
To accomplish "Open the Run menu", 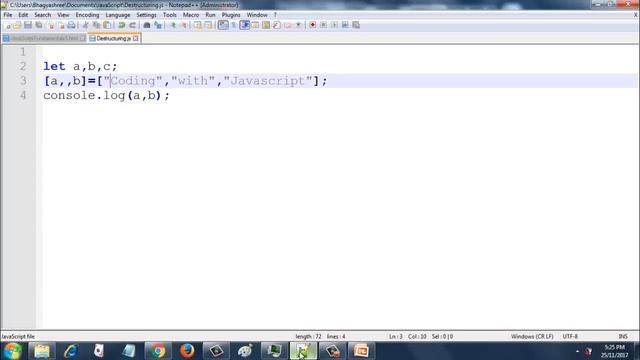I will [210, 15].
